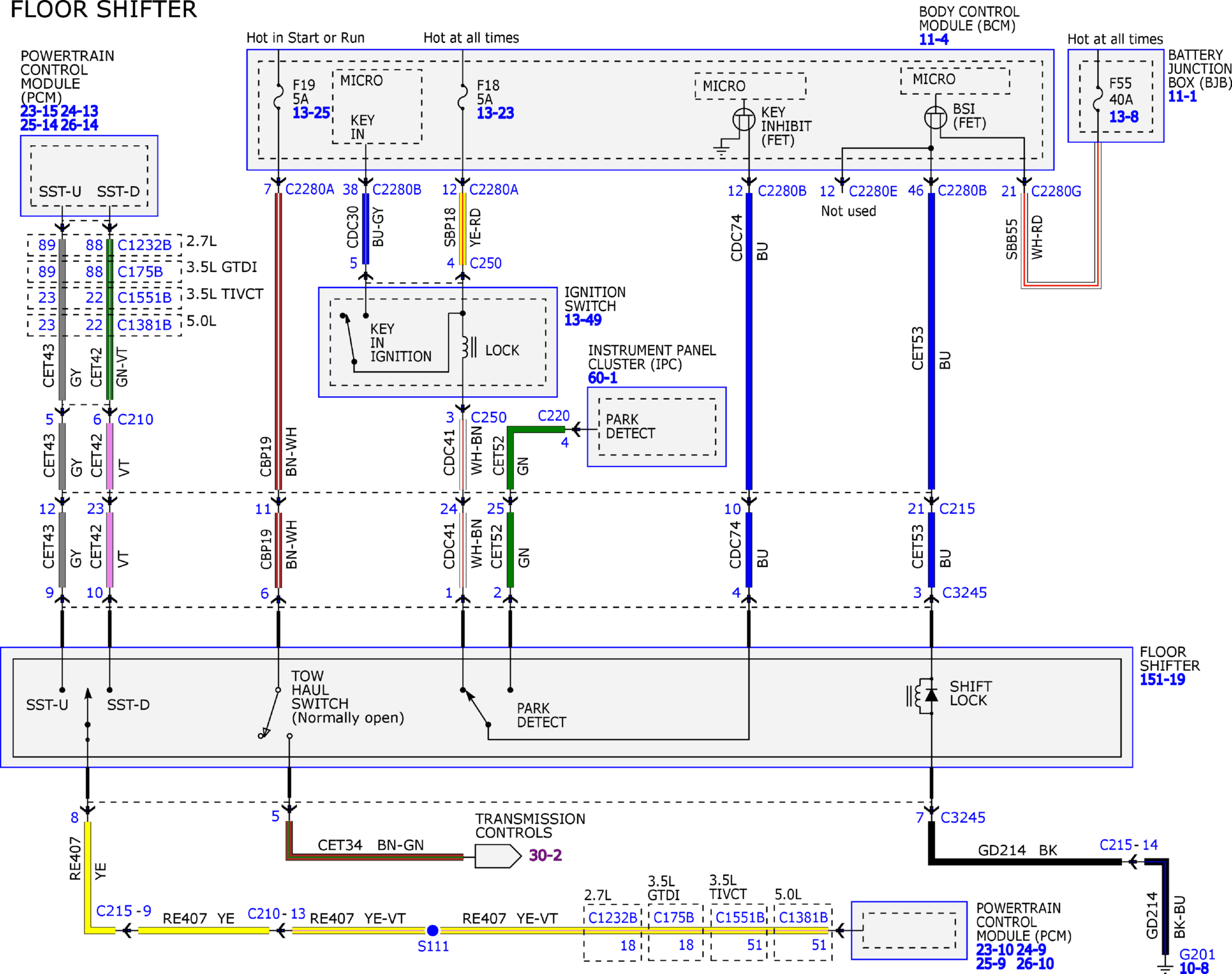Click the C220 connector label

554,416
